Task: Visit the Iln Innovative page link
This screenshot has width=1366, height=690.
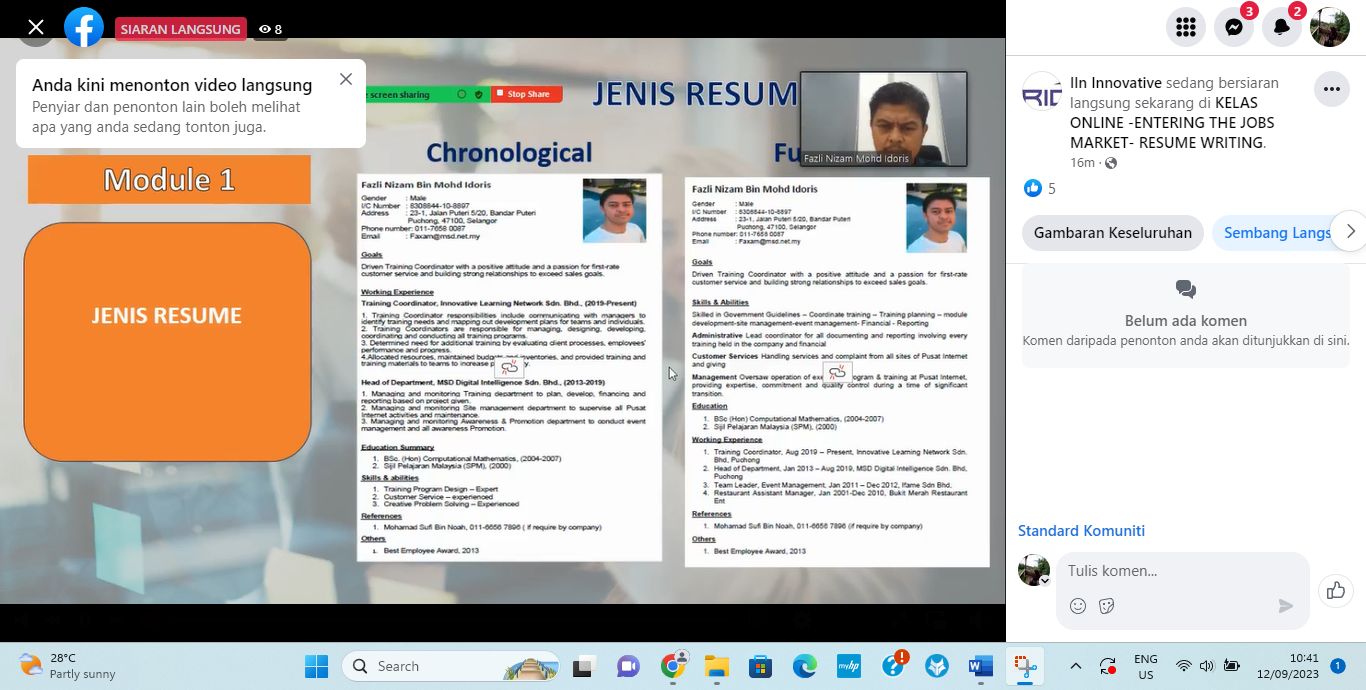Action: tap(1115, 83)
